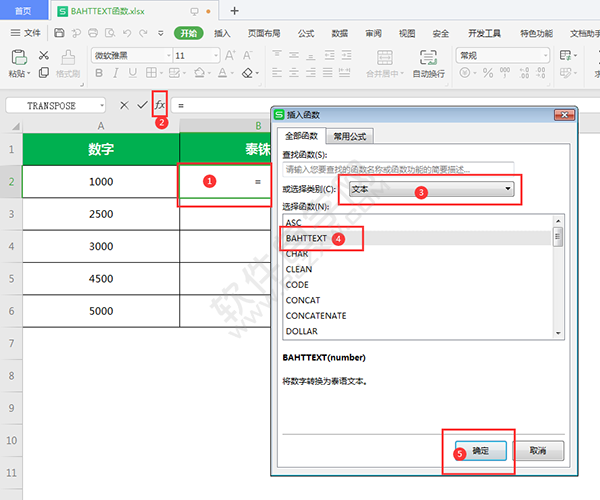Toggle Italic formatting
600x500 pixels.
(x=116, y=73)
